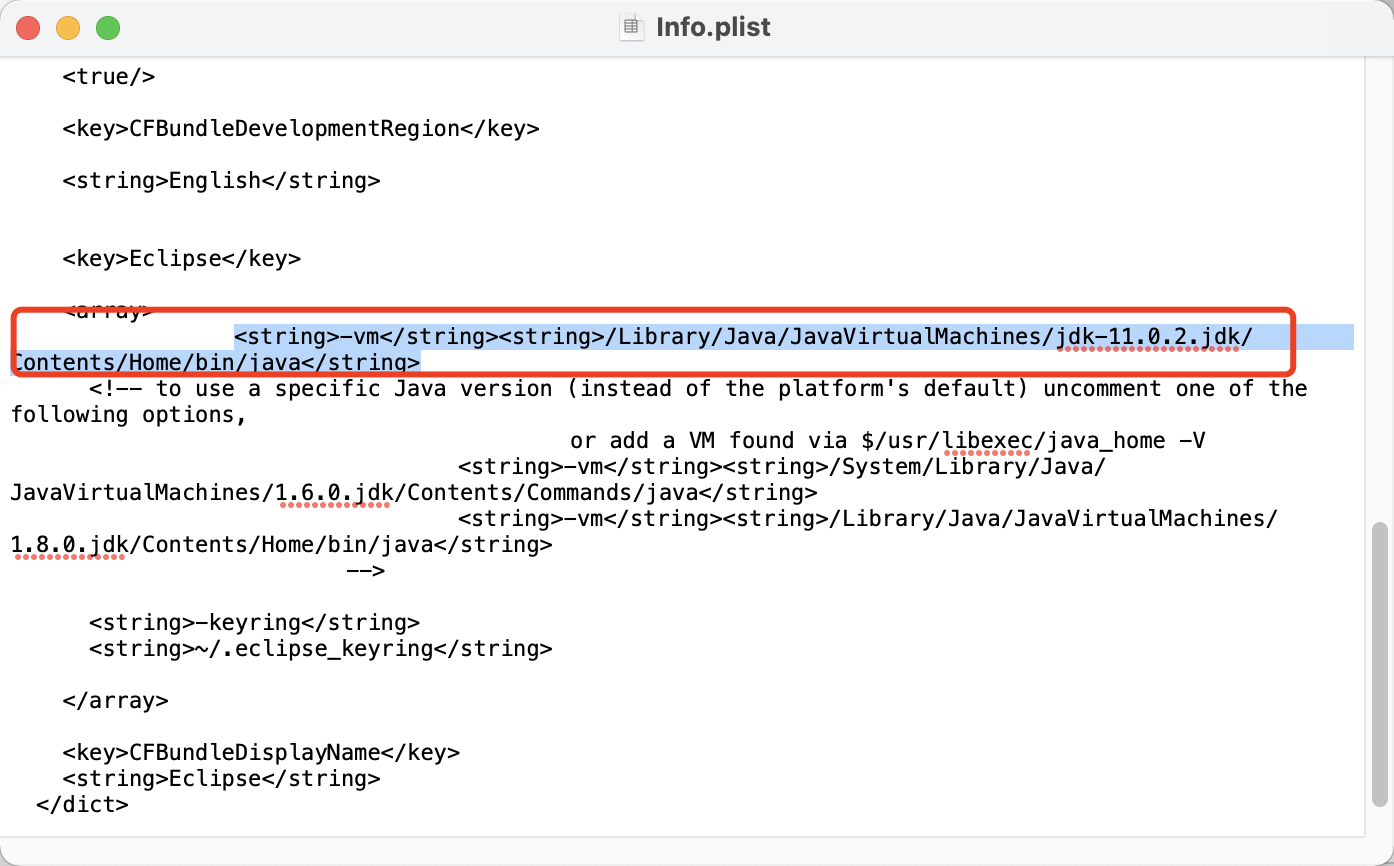1394x866 pixels.
Task: Click the Info.plist document icon in title bar
Action: click(631, 27)
